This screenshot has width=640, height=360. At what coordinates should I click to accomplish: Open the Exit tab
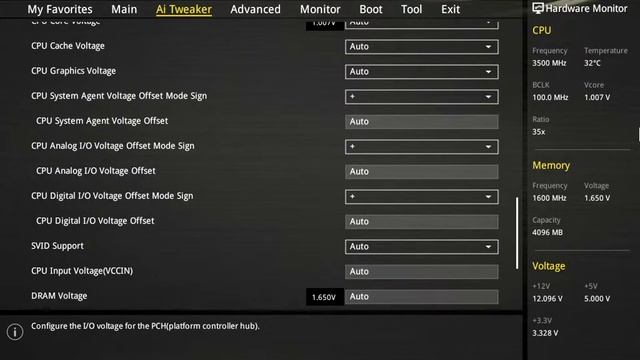click(450, 9)
